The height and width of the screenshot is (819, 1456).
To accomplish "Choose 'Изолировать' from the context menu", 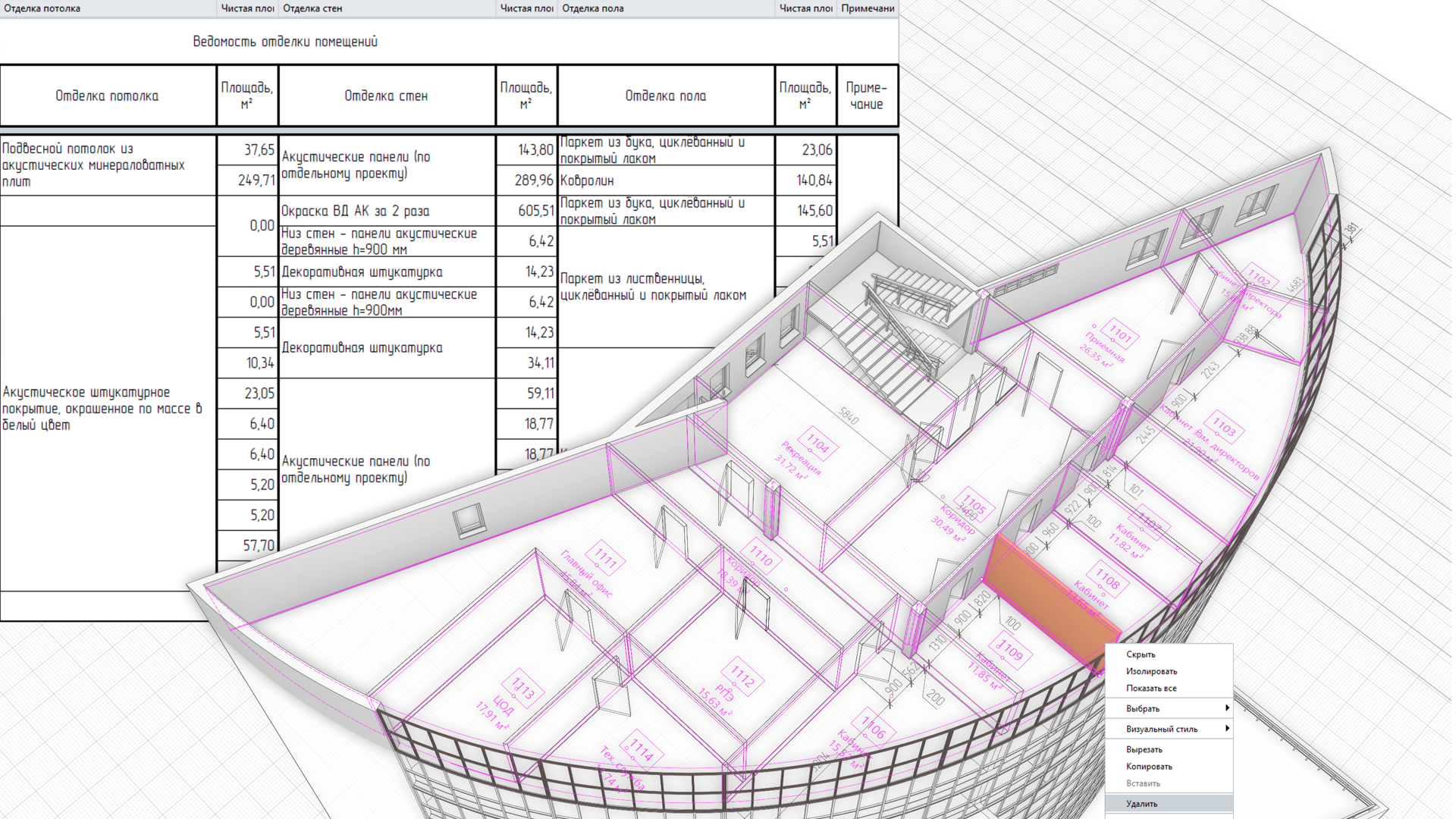I will point(1151,671).
